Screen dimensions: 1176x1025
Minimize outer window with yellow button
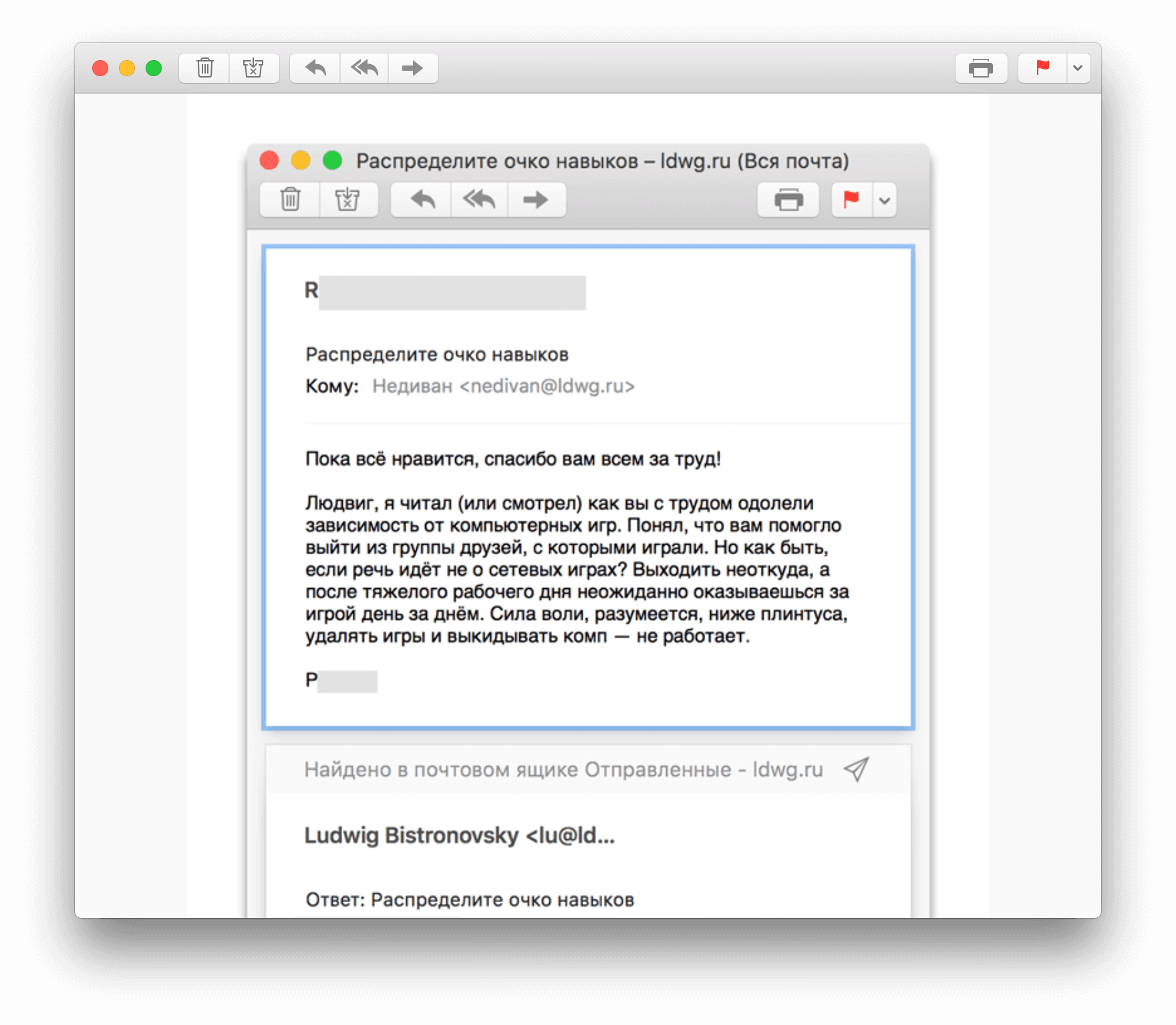tap(127, 68)
